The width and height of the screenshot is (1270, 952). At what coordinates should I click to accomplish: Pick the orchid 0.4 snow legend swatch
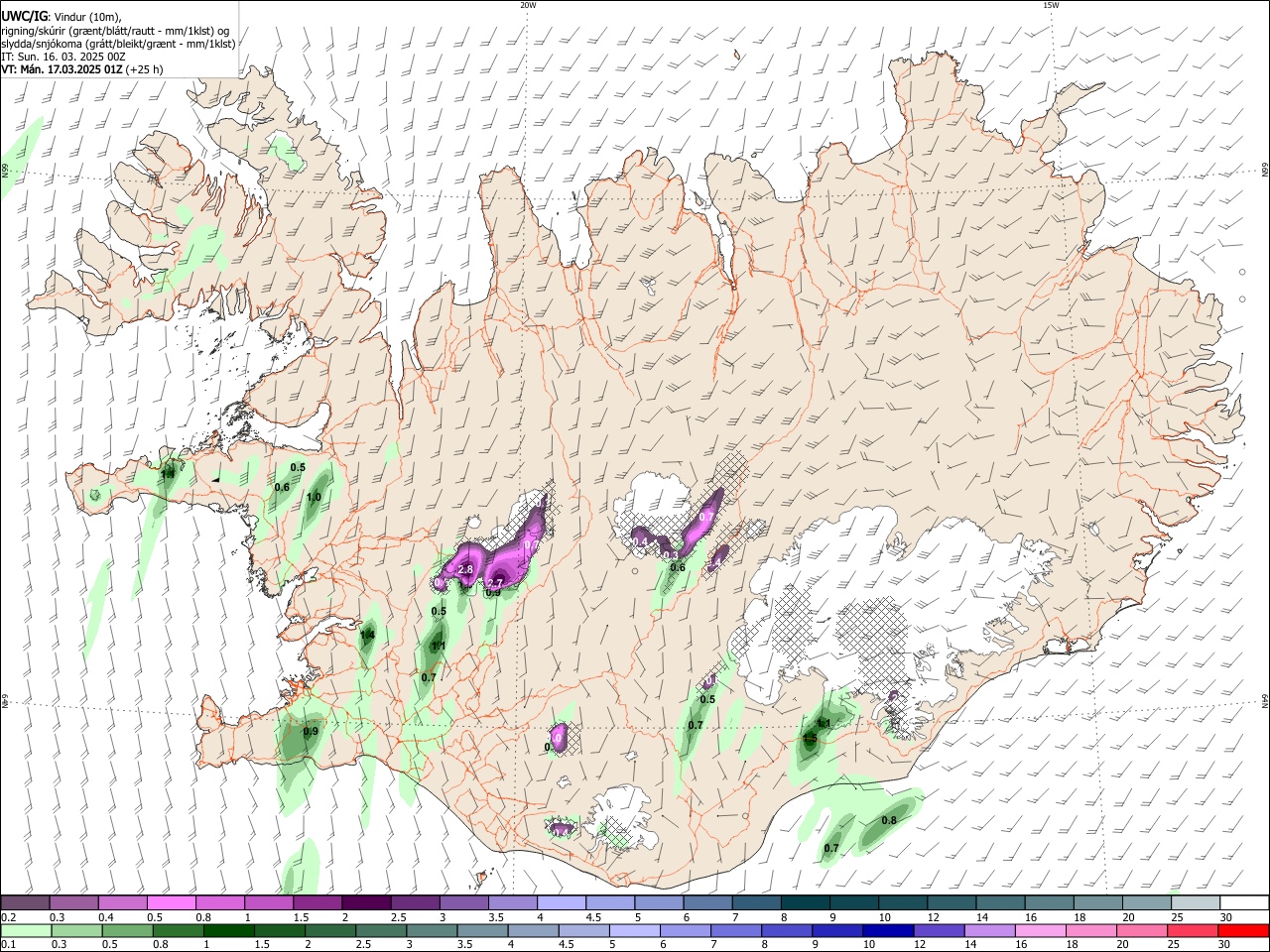[x=122, y=902]
